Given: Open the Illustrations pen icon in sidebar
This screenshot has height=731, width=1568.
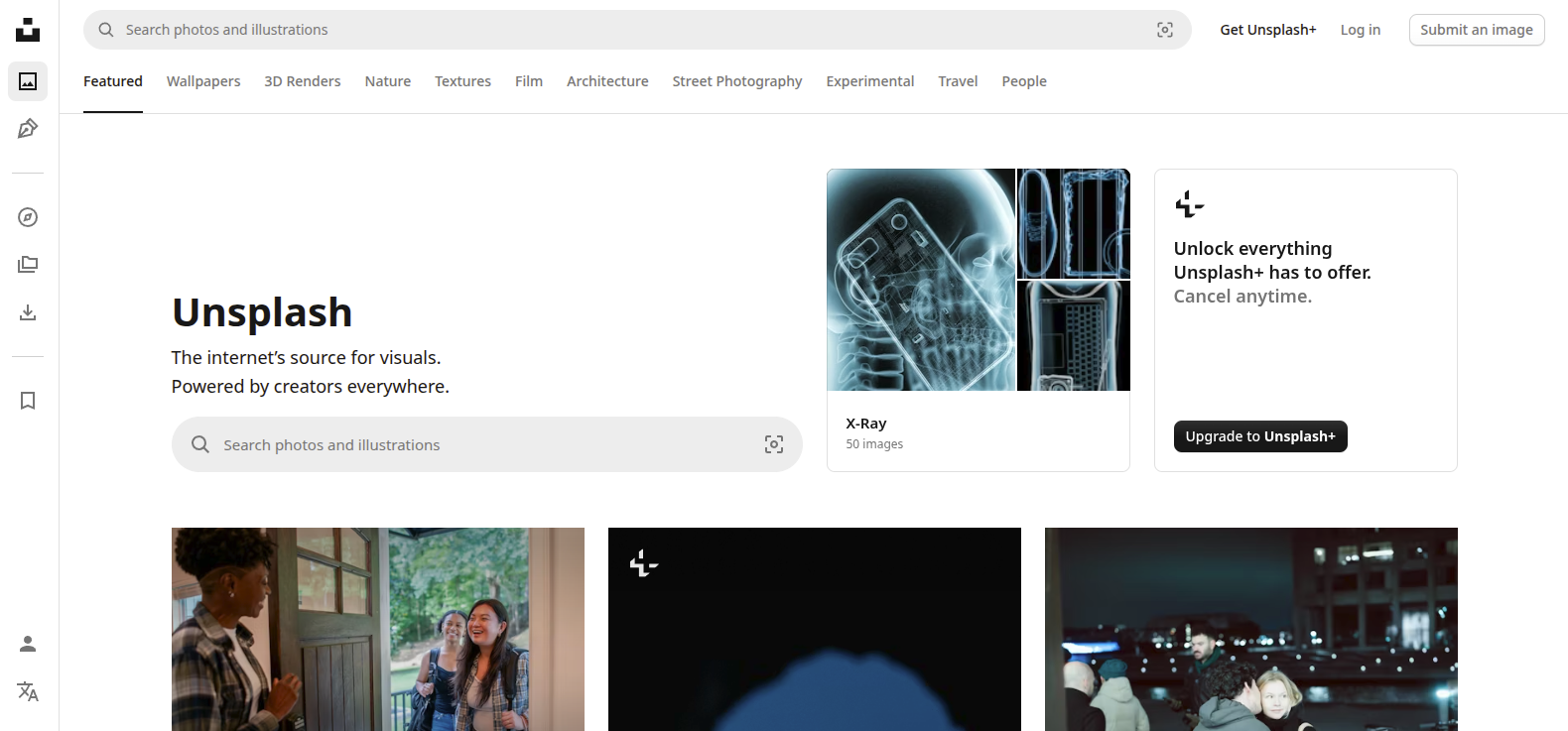Looking at the screenshot, I should [x=28, y=129].
